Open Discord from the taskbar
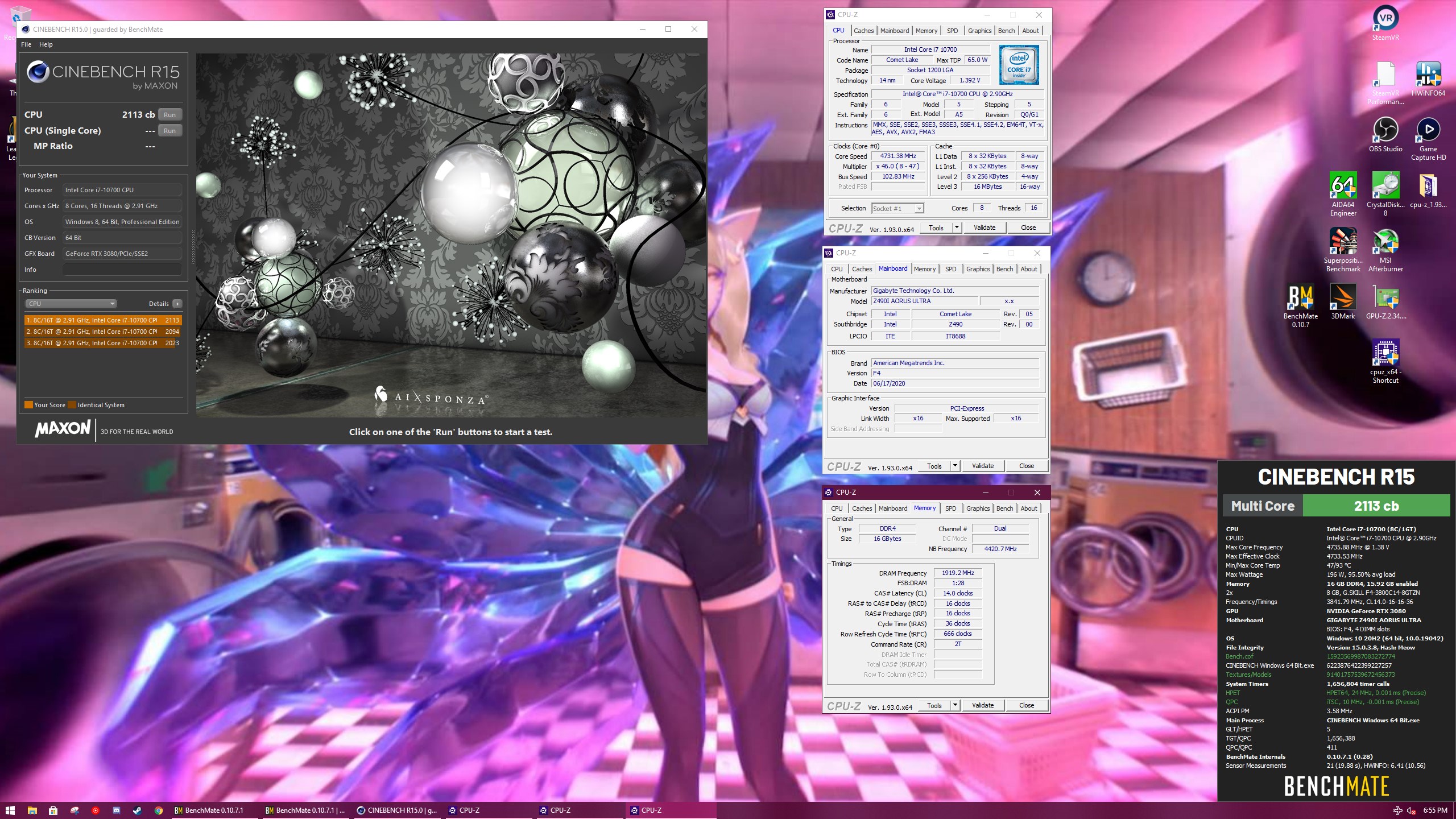The height and width of the screenshot is (819, 1456). 116,810
